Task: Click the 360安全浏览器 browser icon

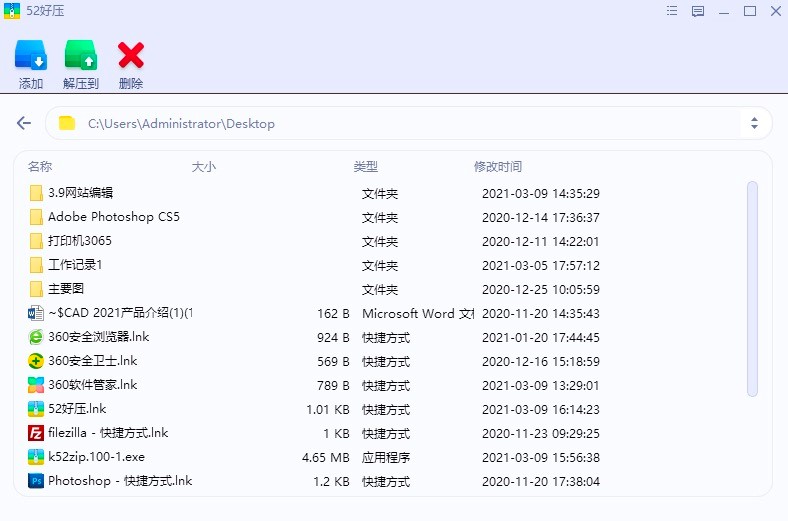Action: (x=36, y=337)
